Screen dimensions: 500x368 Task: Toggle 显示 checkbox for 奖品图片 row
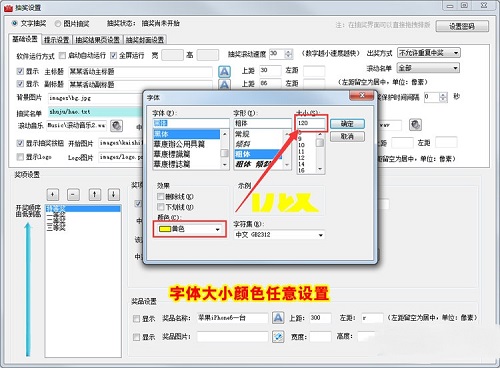click(x=136, y=337)
